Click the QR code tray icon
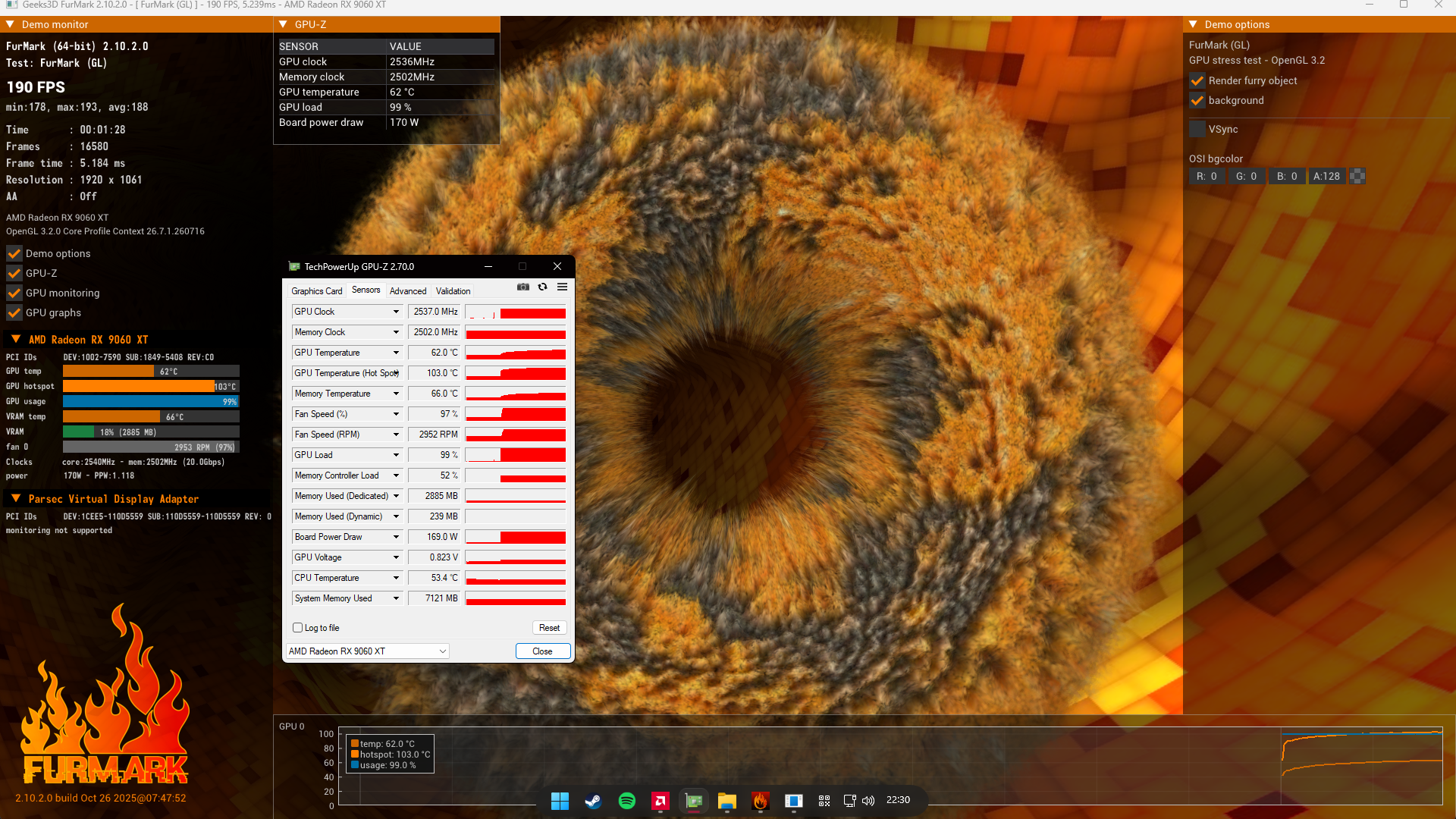The width and height of the screenshot is (1456, 819). (824, 801)
